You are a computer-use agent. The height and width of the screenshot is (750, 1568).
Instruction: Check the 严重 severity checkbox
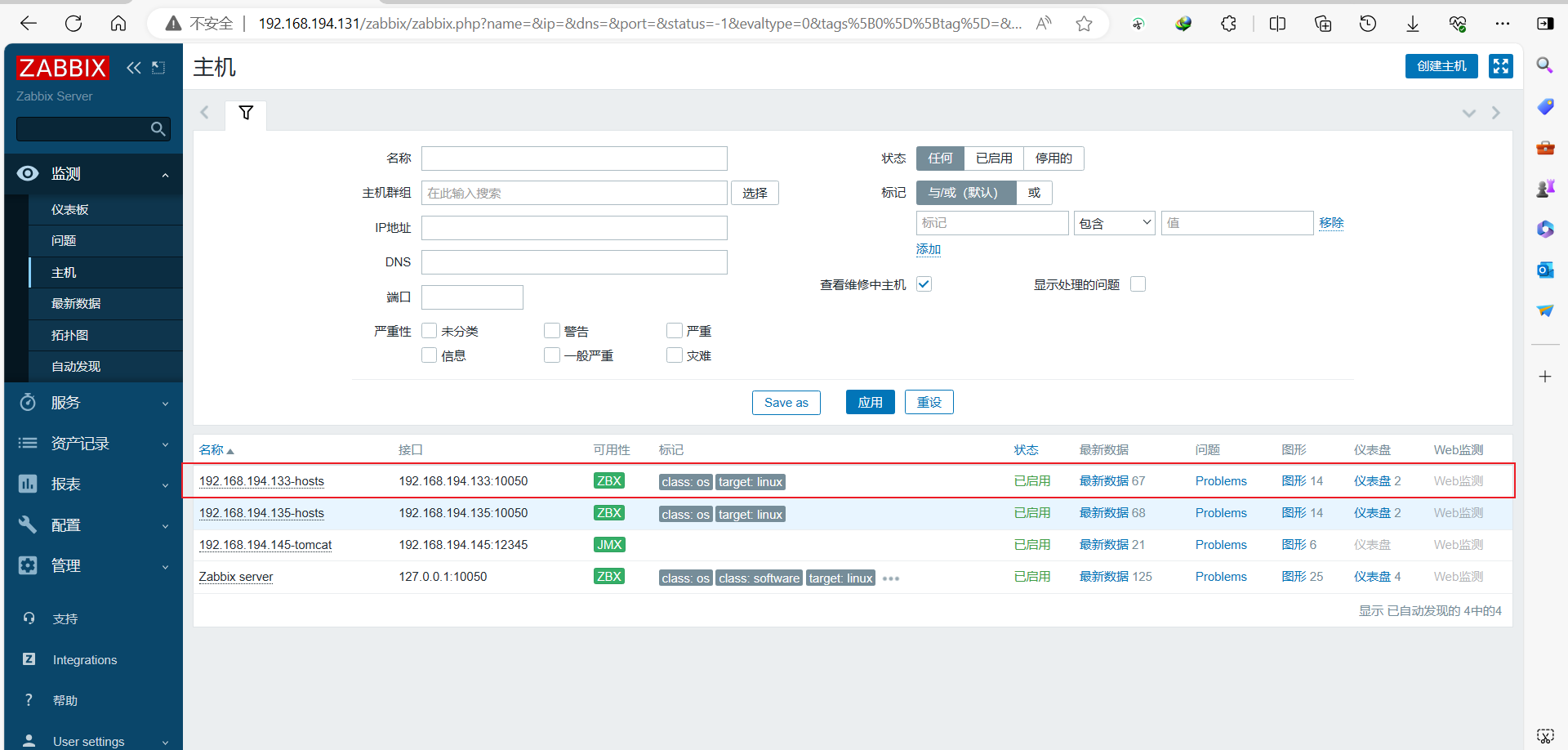coord(675,331)
